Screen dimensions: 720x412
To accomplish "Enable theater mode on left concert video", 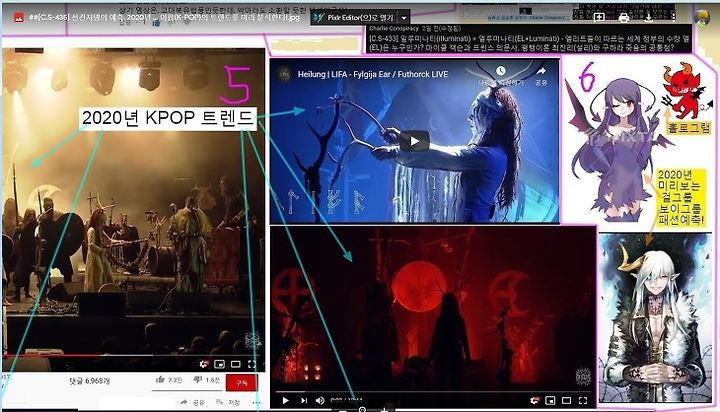I will point(236,364).
